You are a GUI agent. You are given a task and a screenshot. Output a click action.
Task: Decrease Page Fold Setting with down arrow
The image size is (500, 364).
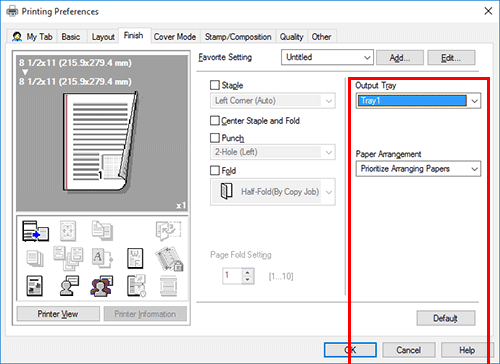tap(247, 280)
